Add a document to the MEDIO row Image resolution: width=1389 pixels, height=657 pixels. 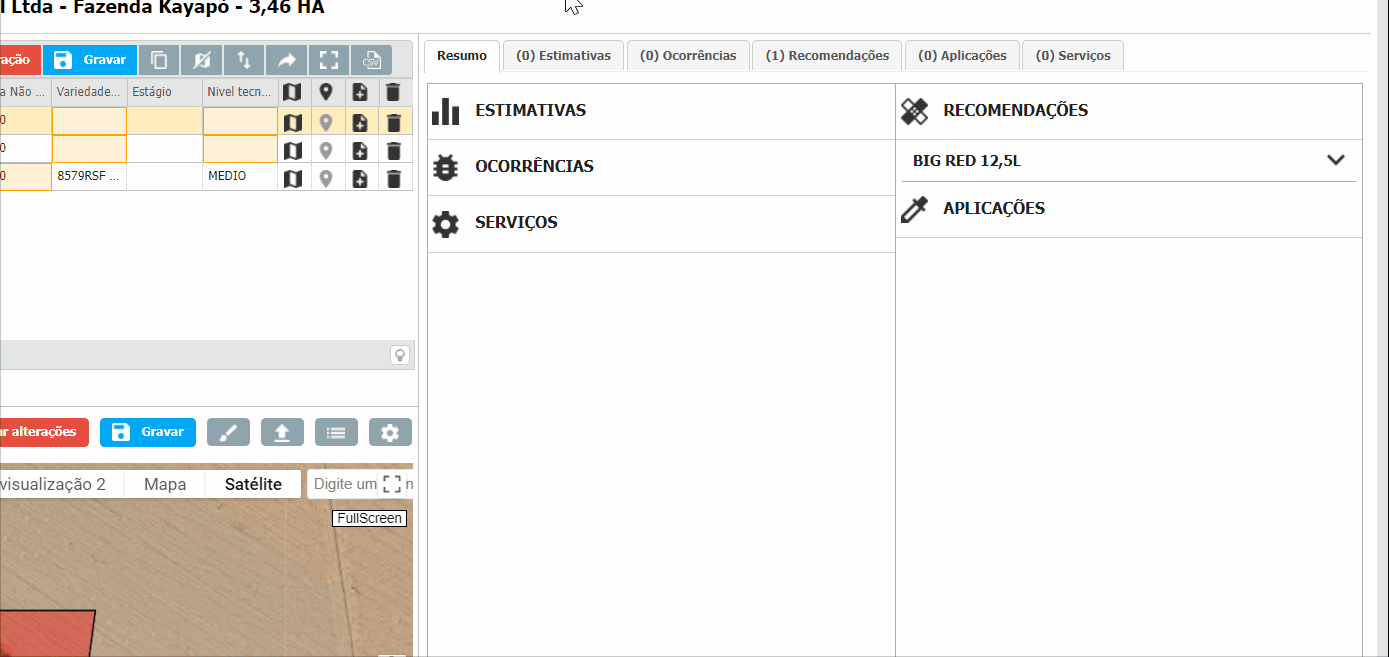pyautogui.click(x=360, y=178)
